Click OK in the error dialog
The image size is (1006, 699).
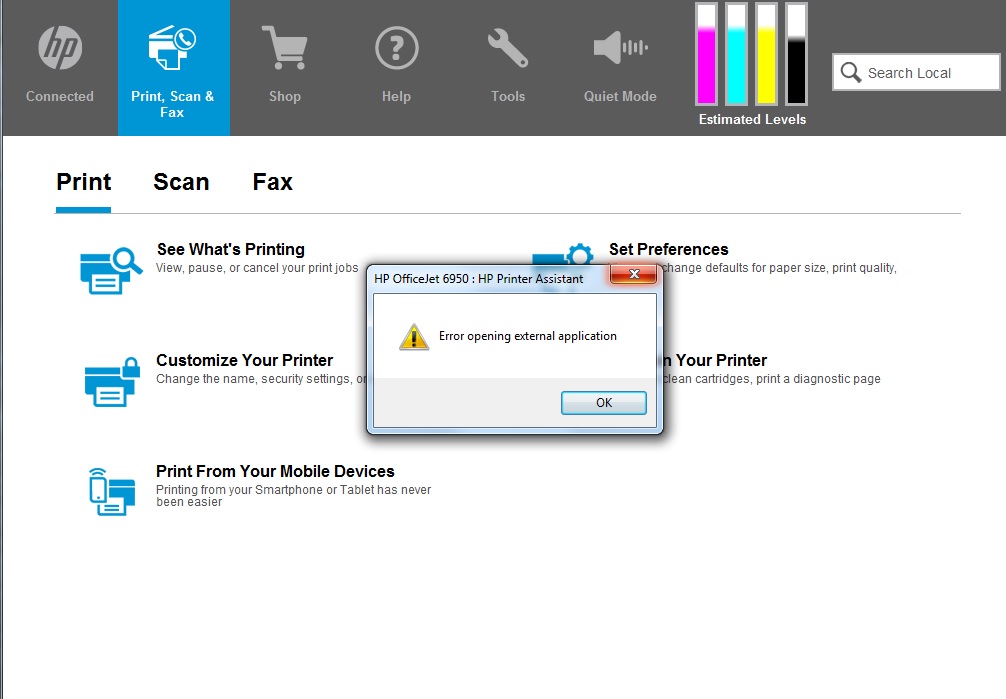(x=604, y=402)
